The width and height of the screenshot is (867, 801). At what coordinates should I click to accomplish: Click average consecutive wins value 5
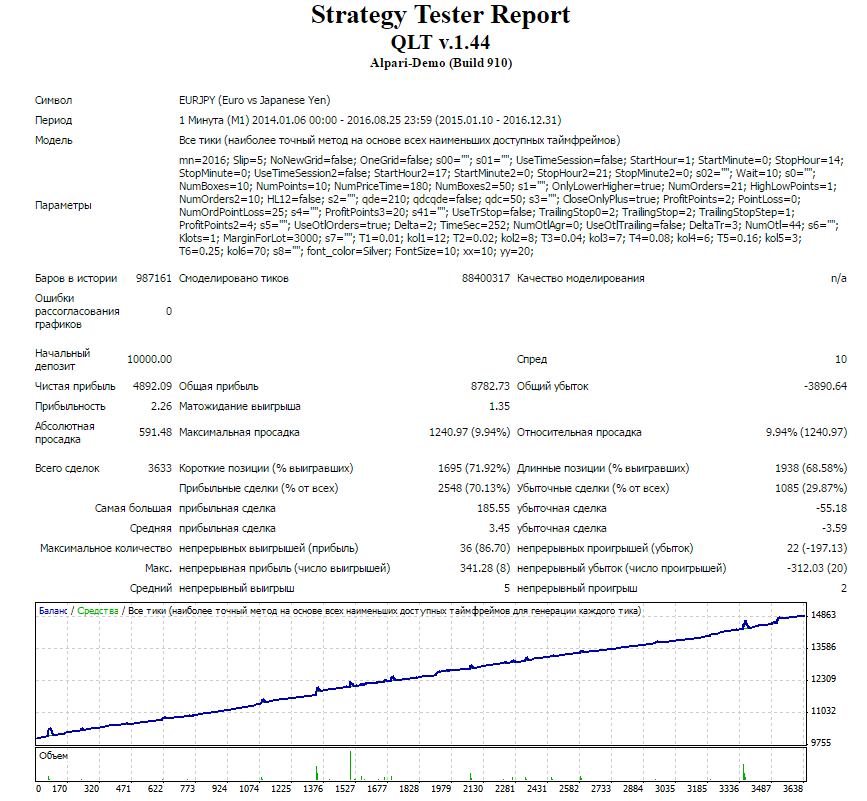coord(506,588)
